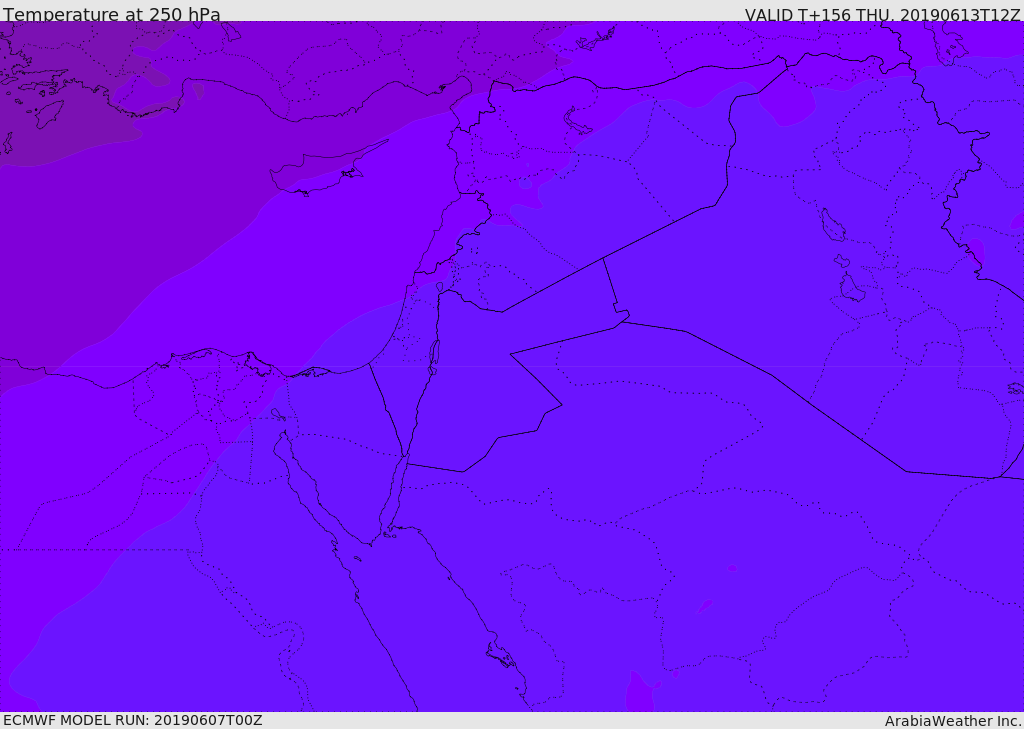Click the 'ECMWF MODEL RUN: 20190607T00Z' text
Image resolution: width=1024 pixels, height=729 pixels.
coord(133,720)
